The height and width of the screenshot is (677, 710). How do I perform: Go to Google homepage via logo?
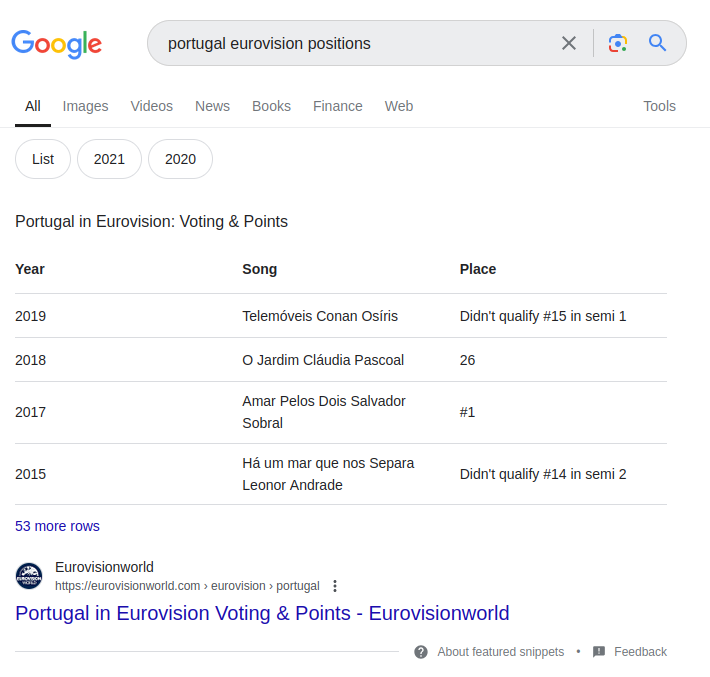click(57, 44)
